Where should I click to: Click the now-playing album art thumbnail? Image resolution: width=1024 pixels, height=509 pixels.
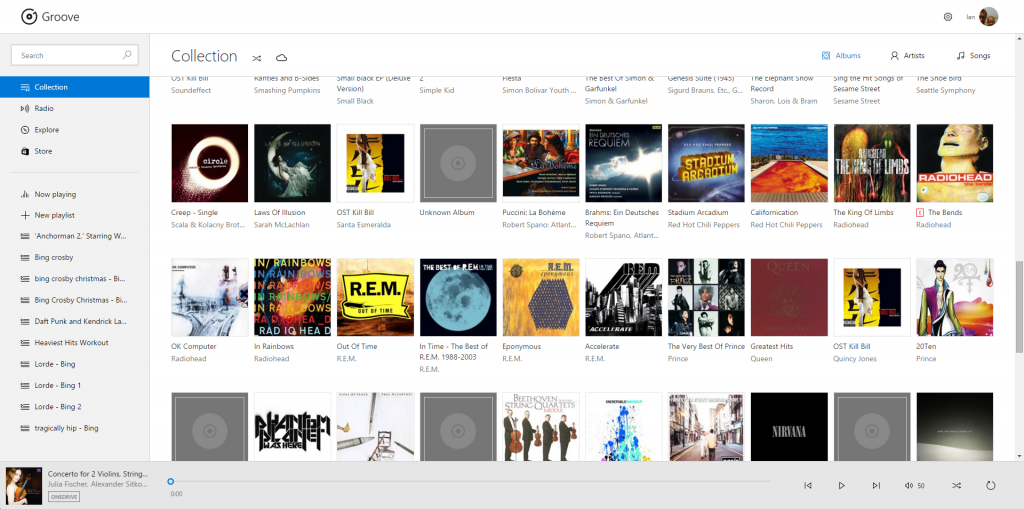(24, 486)
